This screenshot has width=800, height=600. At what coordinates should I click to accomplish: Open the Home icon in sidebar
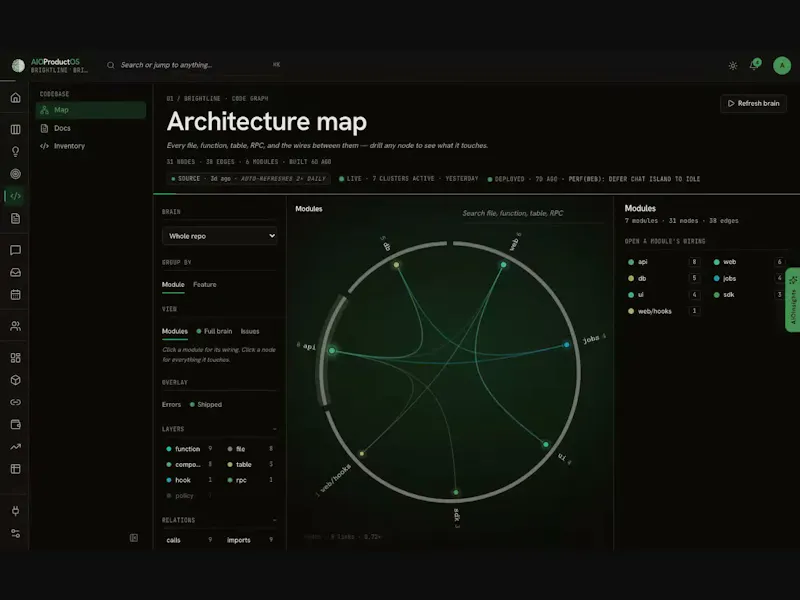point(15,97)
